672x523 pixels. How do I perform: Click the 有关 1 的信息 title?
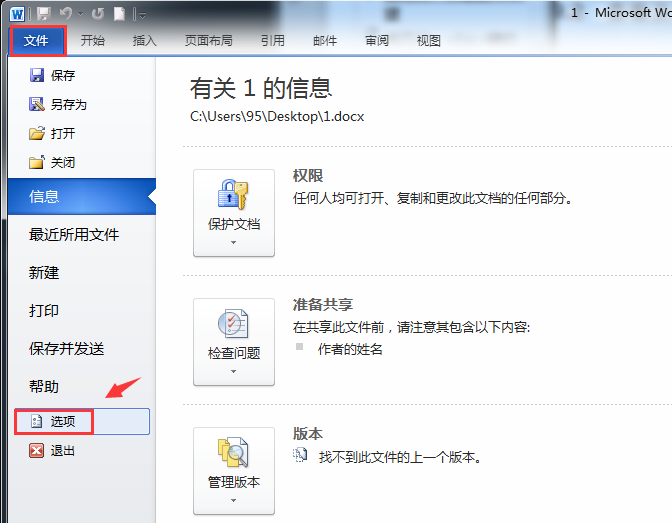(261, 88)
